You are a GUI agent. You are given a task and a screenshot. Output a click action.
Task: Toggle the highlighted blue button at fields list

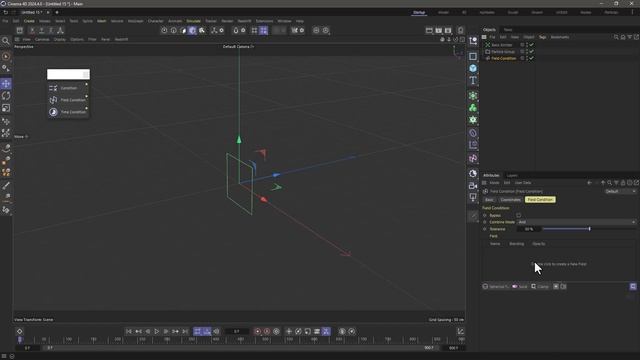(x=633, y=287)
